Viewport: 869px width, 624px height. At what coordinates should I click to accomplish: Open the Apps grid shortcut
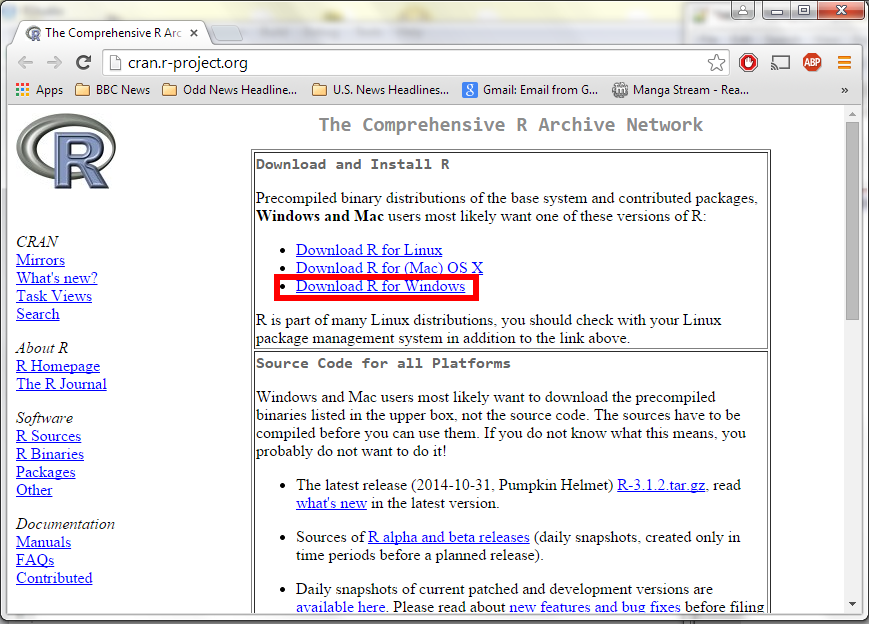pos(39,90)
